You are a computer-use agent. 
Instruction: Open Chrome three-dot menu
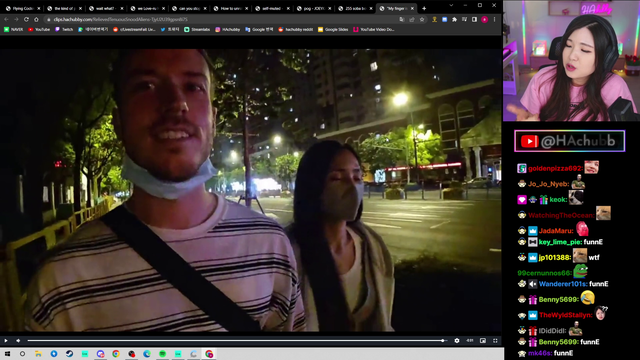tap(494, 19)
